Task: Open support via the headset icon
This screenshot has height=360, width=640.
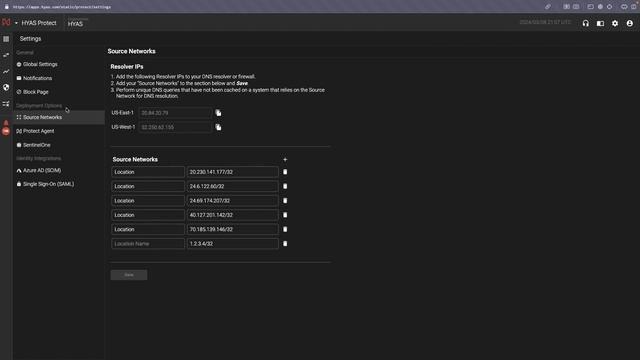Action: [586, 23]
